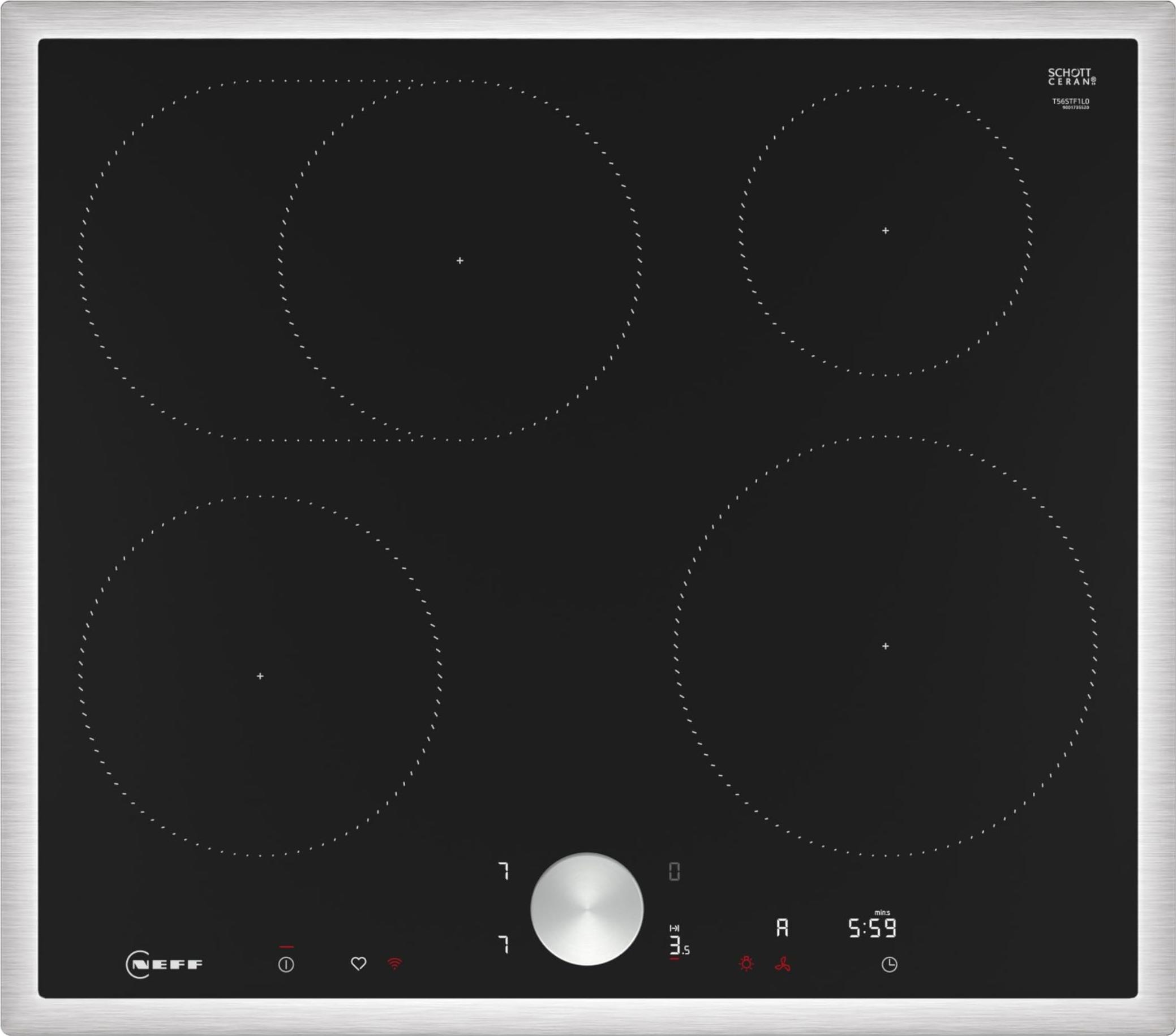
Task: Tap the combi zone link icon
Action: [x=674, y=928]
